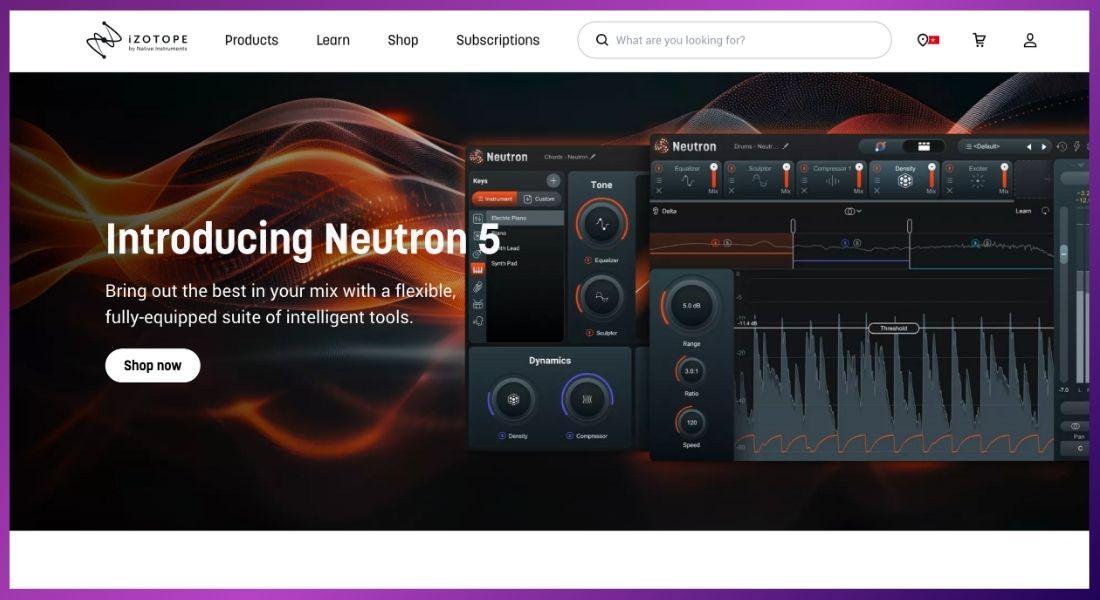This screenshot has width=1100, height=600.
Task: Open the iZotope home logo
Action: tap(137, 40)
